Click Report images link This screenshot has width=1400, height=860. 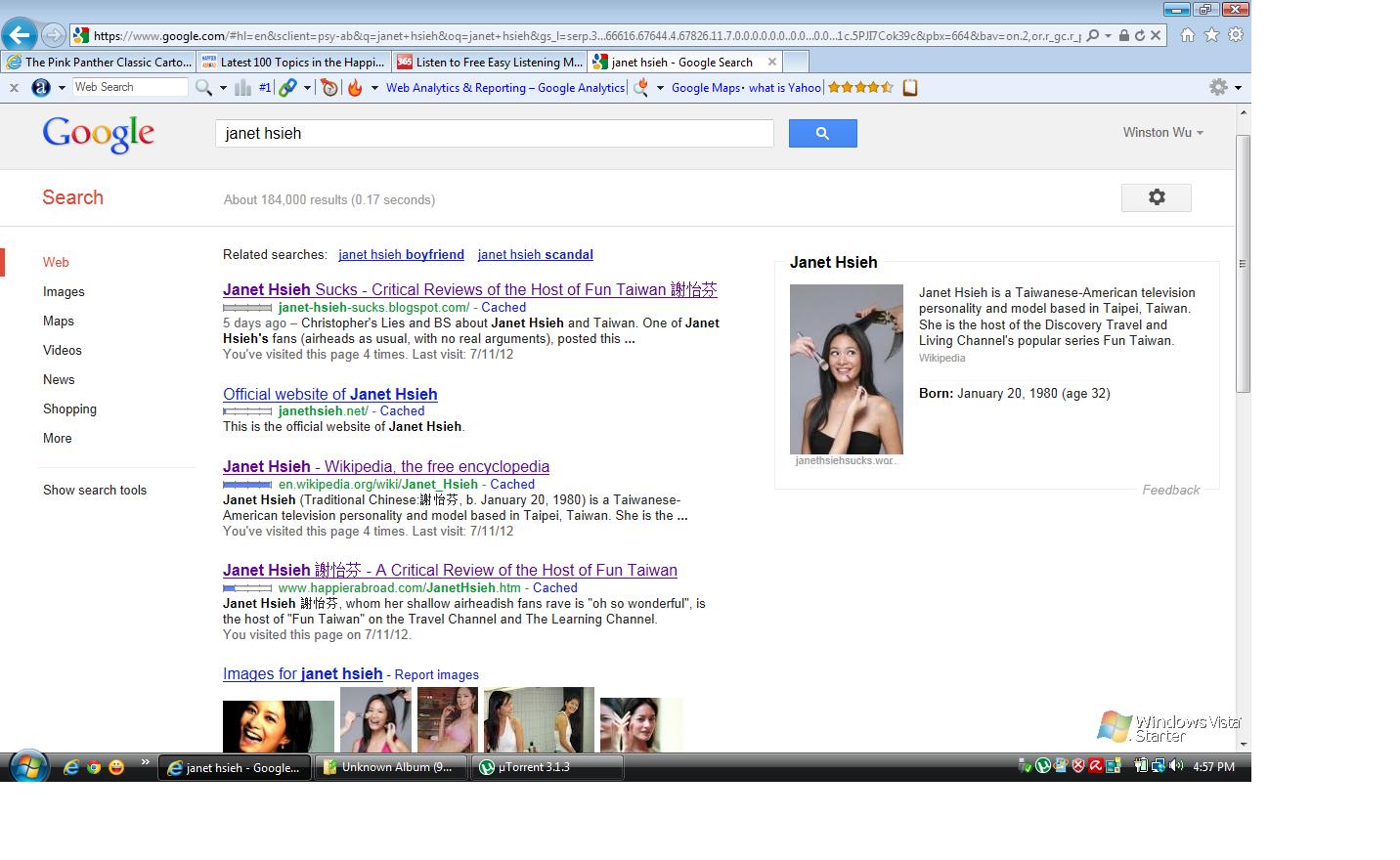click(x=436, y=674)
